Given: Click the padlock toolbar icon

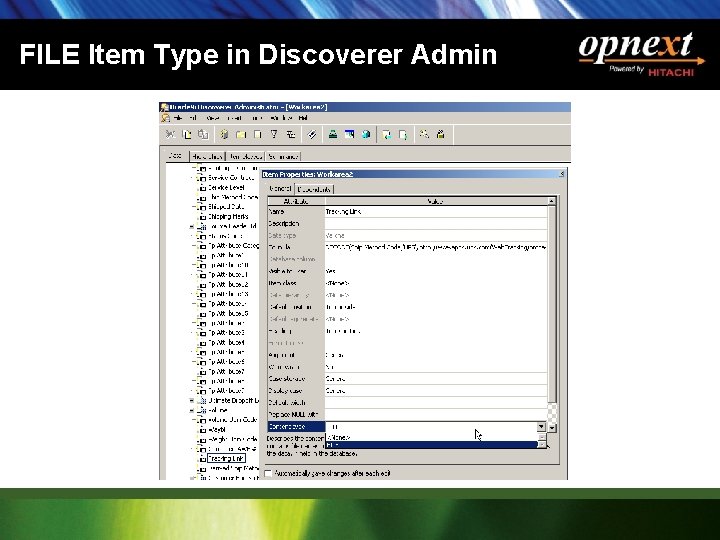Looking at the screenshot, I should 441,134.
